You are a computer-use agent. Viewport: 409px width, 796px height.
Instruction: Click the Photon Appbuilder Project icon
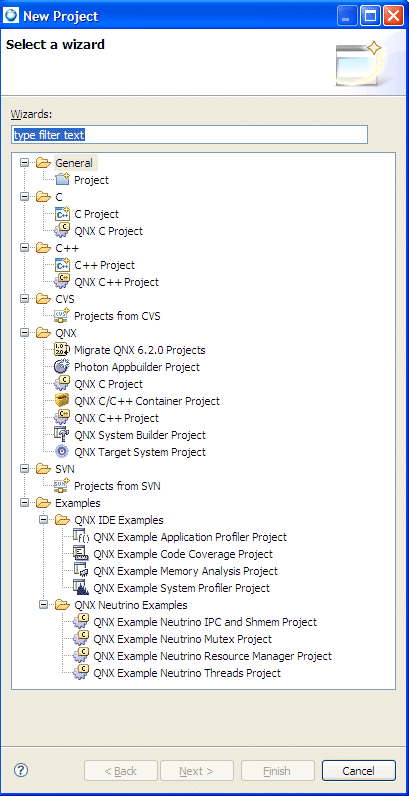coord(62,367)
